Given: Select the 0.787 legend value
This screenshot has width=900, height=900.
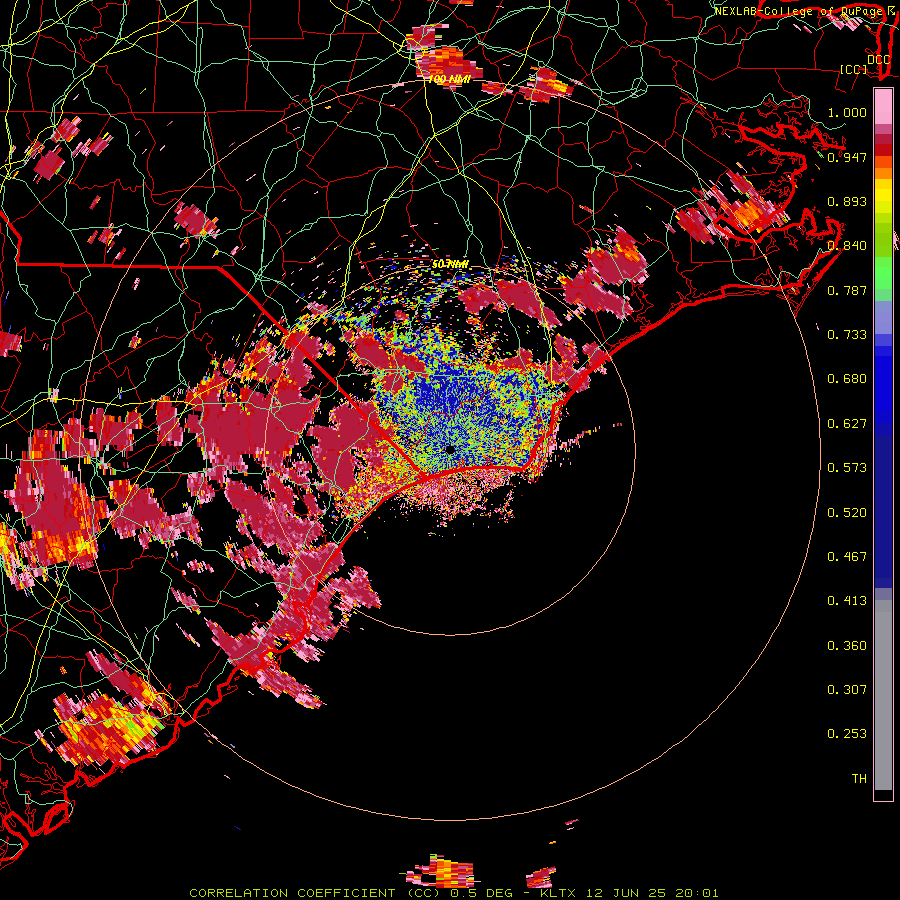Looking at the screenshot, I should [x=847, y=290].
